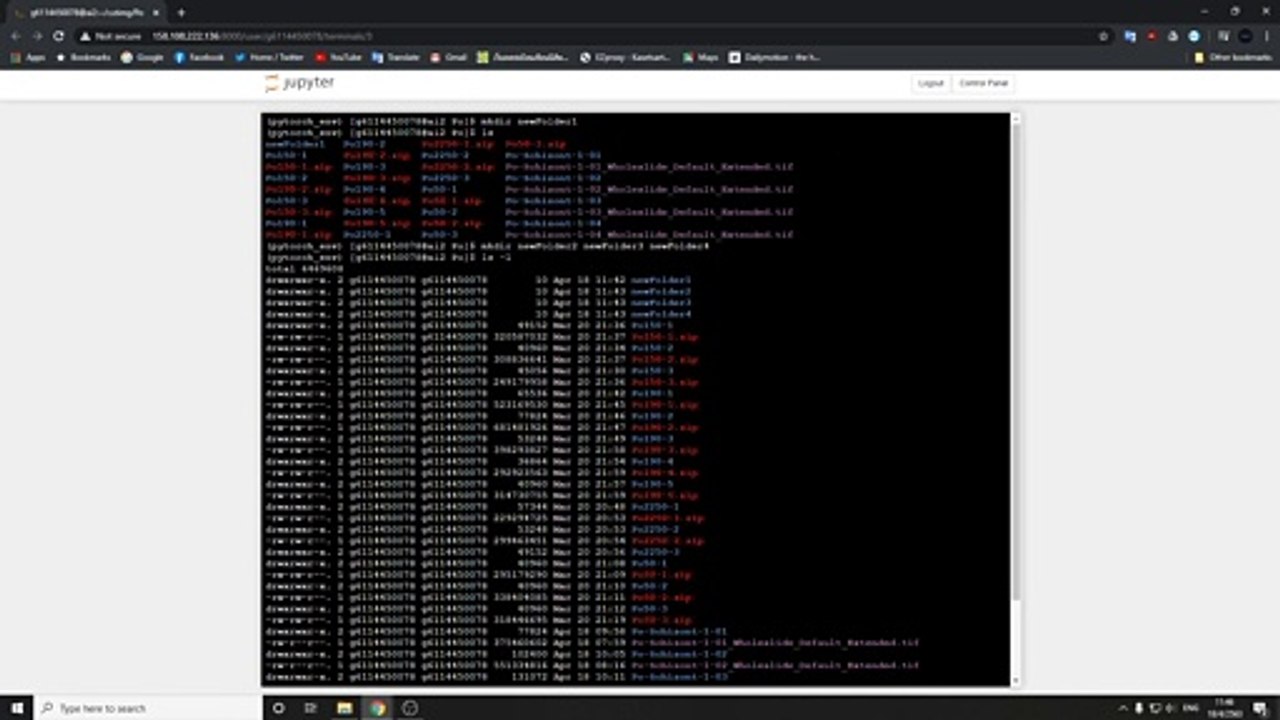Close the current browser tab
The width and height of the screenshot is (1280, 720).
(x=156, y=12)
